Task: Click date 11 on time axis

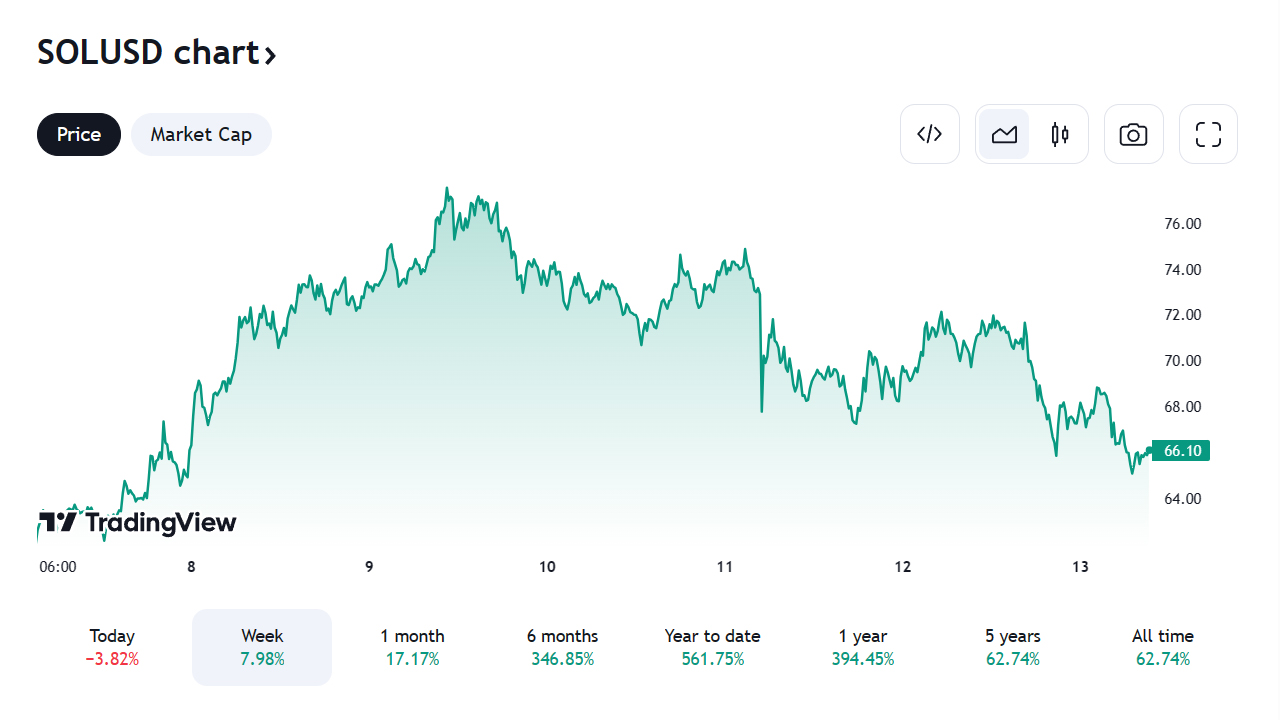Action: pyautogui.click(x=725, y=567)
